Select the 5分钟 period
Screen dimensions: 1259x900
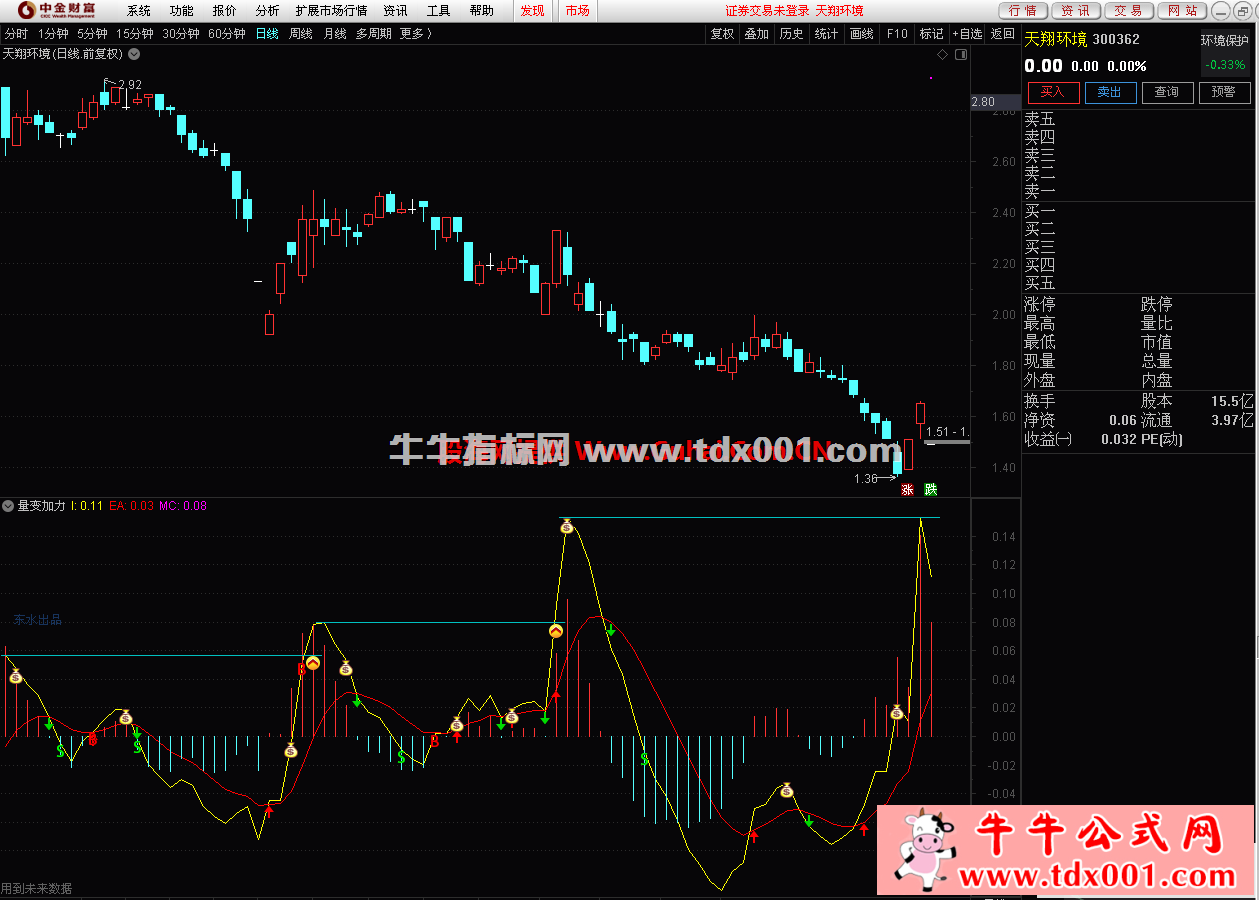(92, 33)
